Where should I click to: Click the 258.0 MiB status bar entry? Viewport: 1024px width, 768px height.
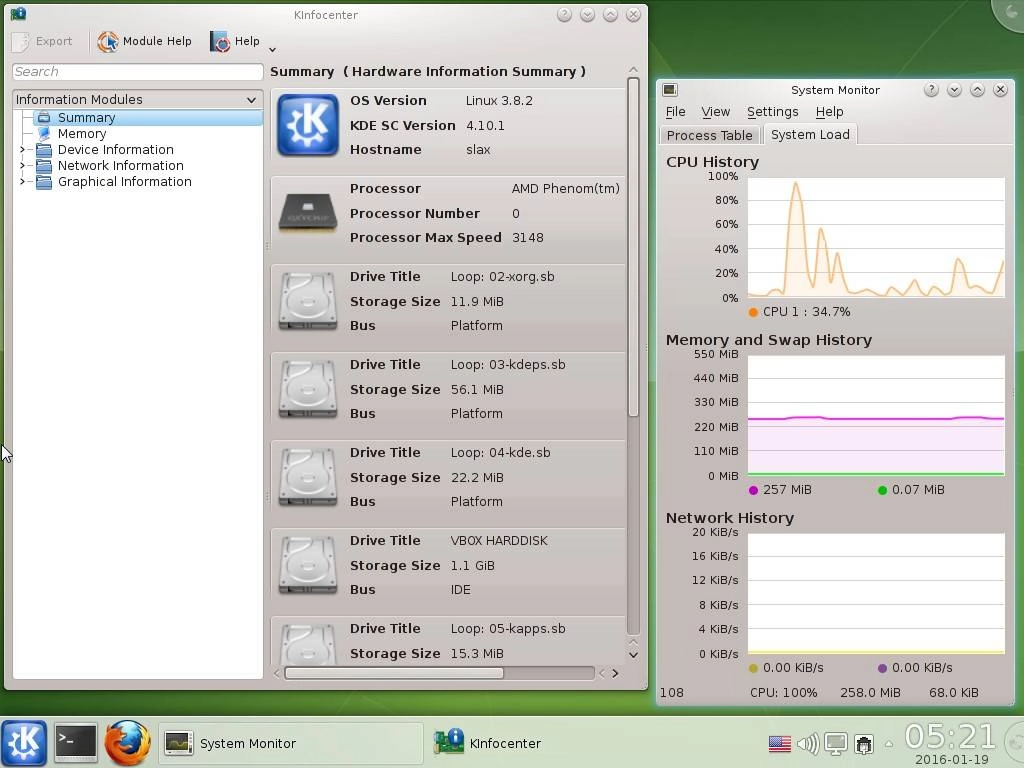(x=870, y=693)
